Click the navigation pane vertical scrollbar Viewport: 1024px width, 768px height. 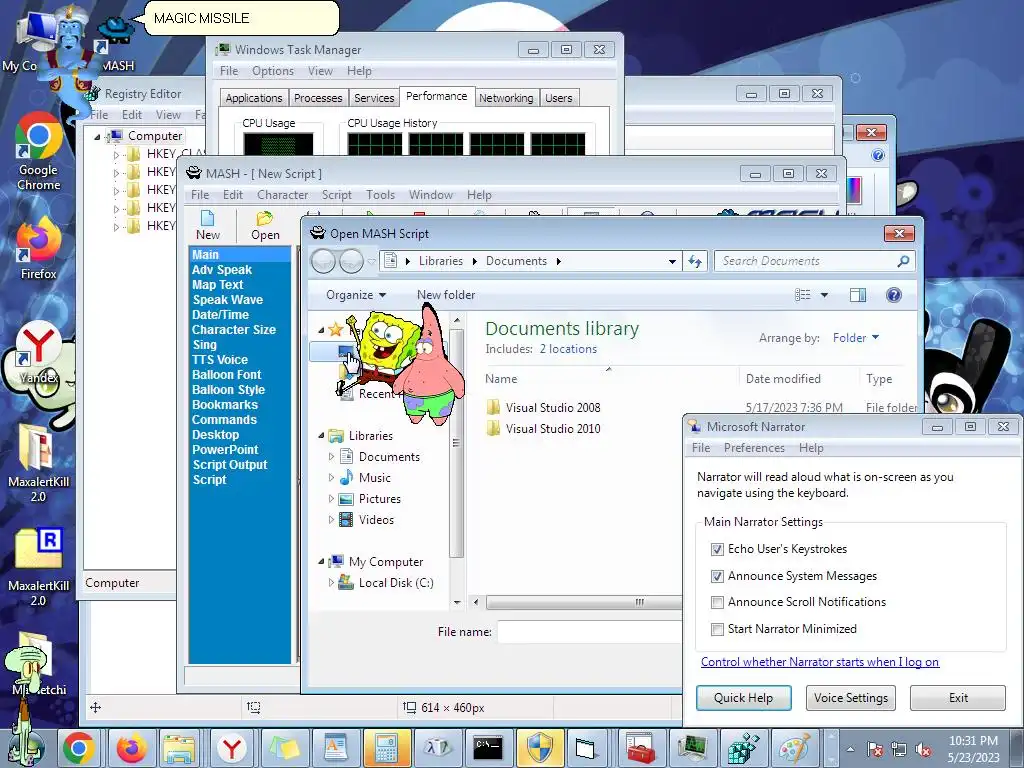(456, 443)
